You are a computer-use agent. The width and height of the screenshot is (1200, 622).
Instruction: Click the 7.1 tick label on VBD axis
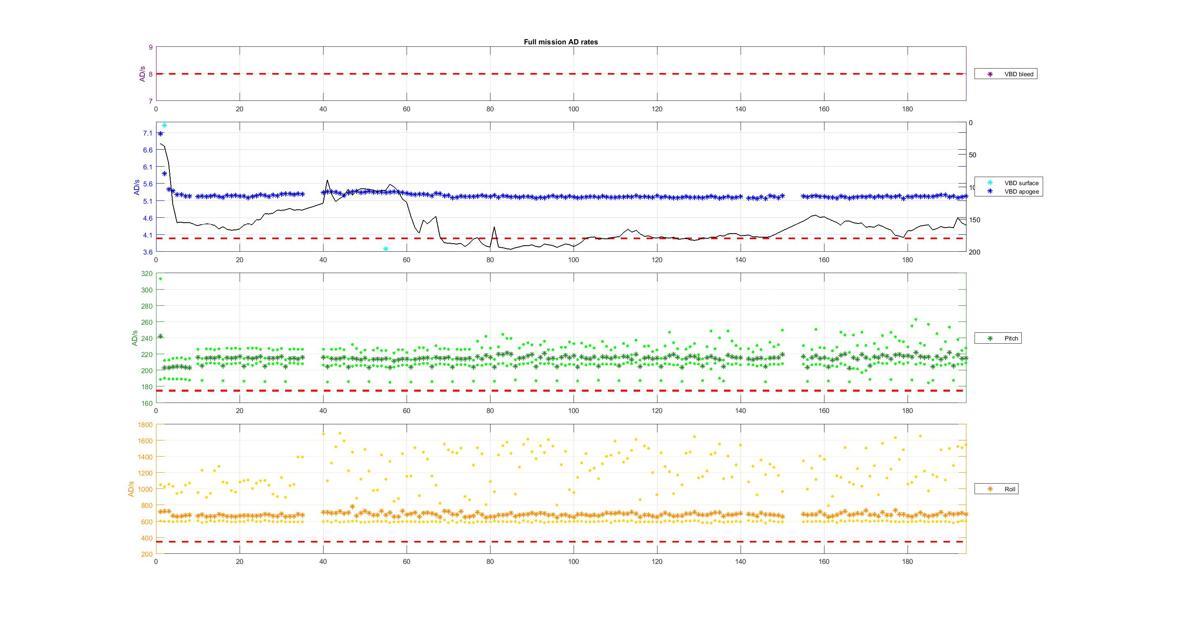tap(148, 133)
